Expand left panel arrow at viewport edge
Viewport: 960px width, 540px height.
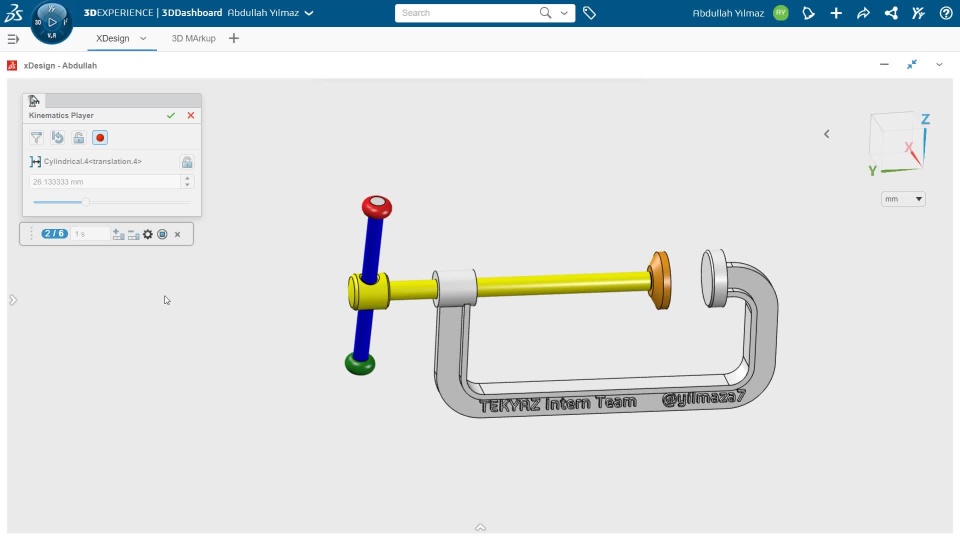tap(13, 300)
